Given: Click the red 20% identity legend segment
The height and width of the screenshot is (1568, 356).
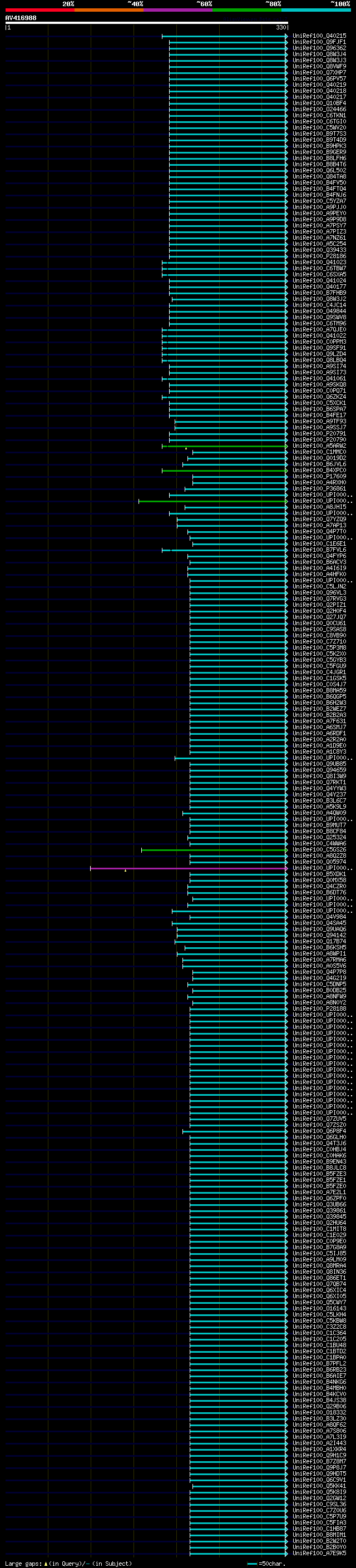Looking at the screenshot, I should [x=39, y=10].
